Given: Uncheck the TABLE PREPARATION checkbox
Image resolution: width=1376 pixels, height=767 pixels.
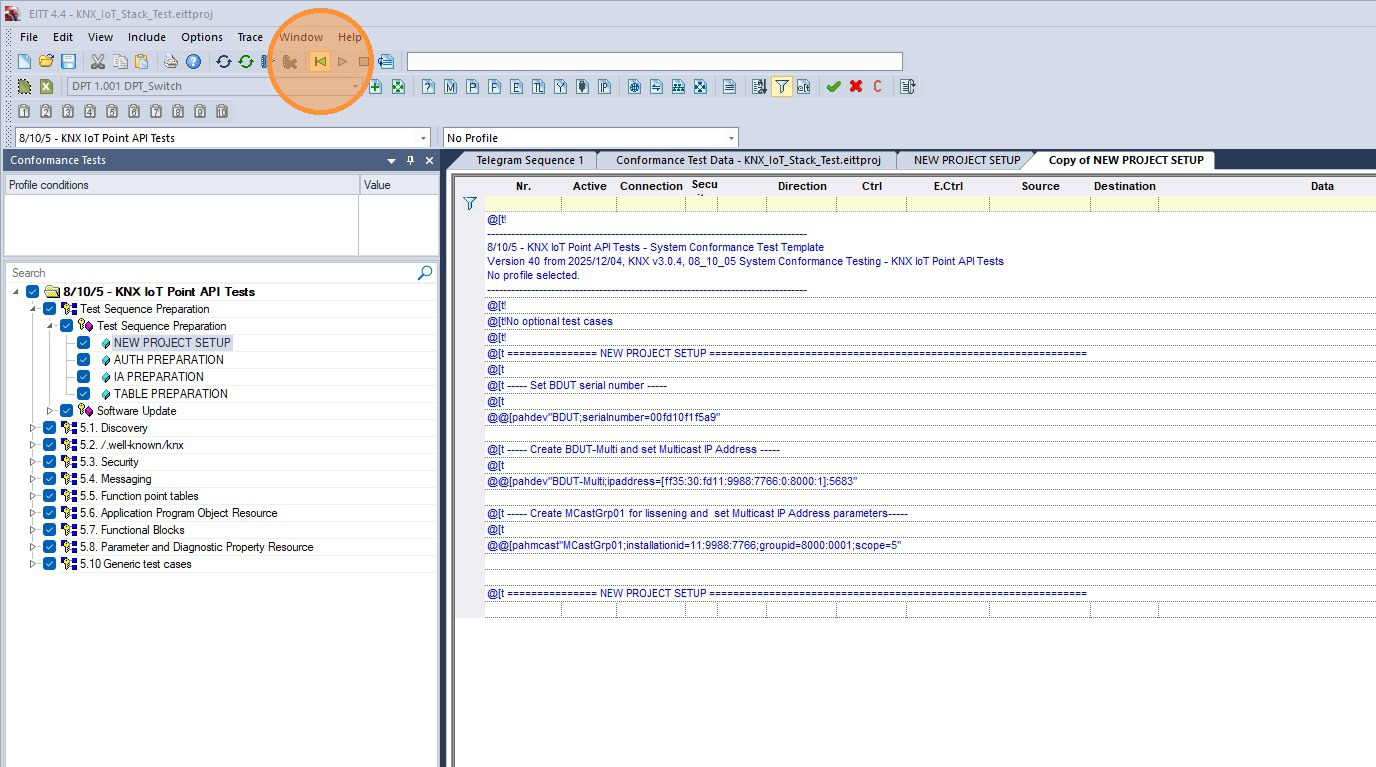Looking at the screenshot, I should (84, 394).
